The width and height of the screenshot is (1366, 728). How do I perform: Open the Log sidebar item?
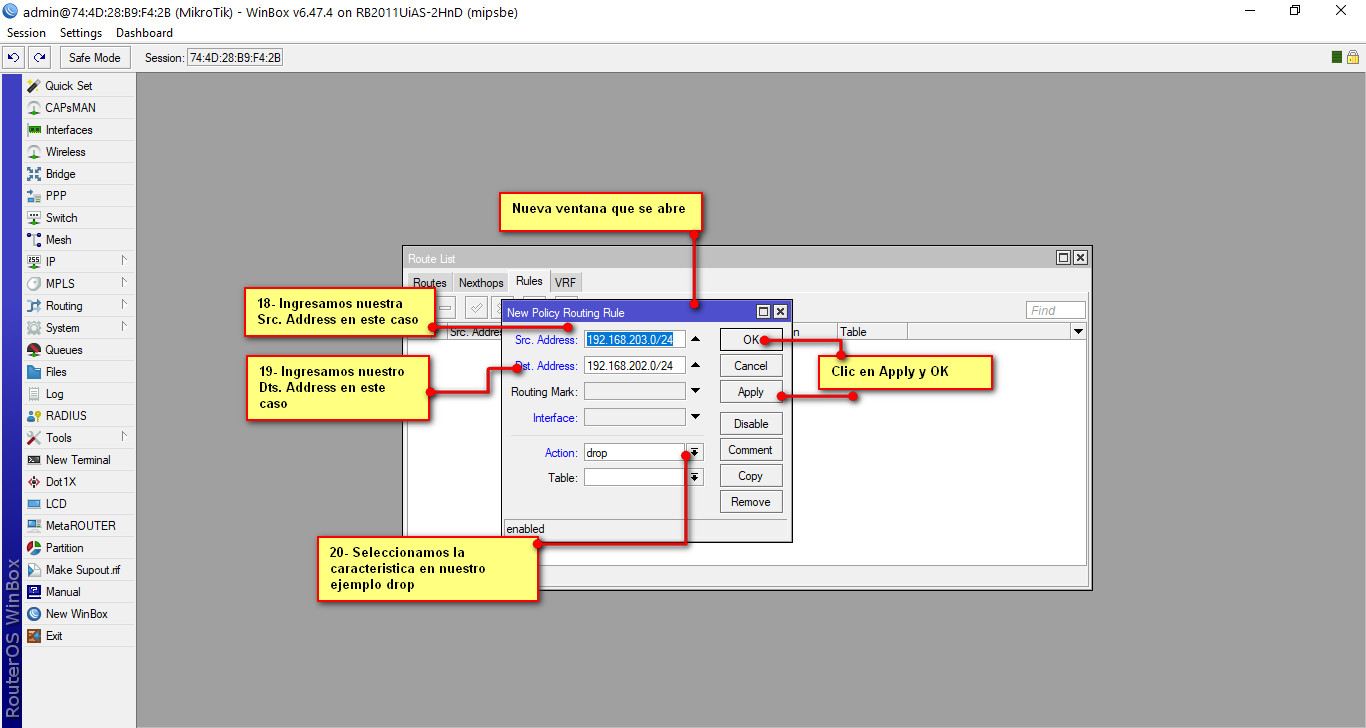[x=54, y=394]
